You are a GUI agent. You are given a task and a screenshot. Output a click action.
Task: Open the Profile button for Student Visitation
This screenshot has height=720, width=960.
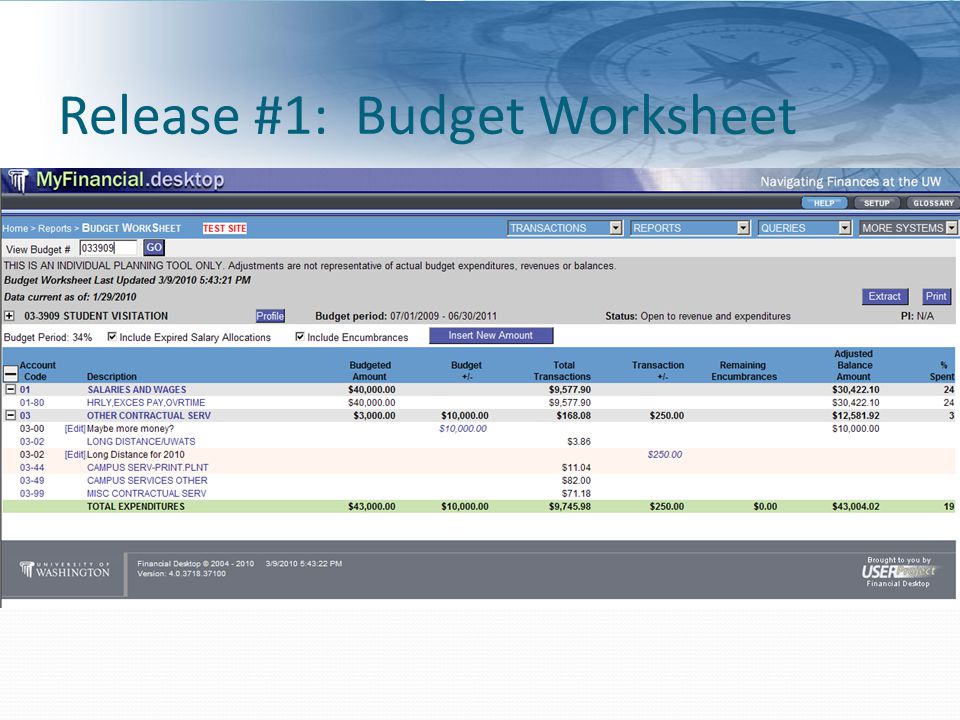270,316
